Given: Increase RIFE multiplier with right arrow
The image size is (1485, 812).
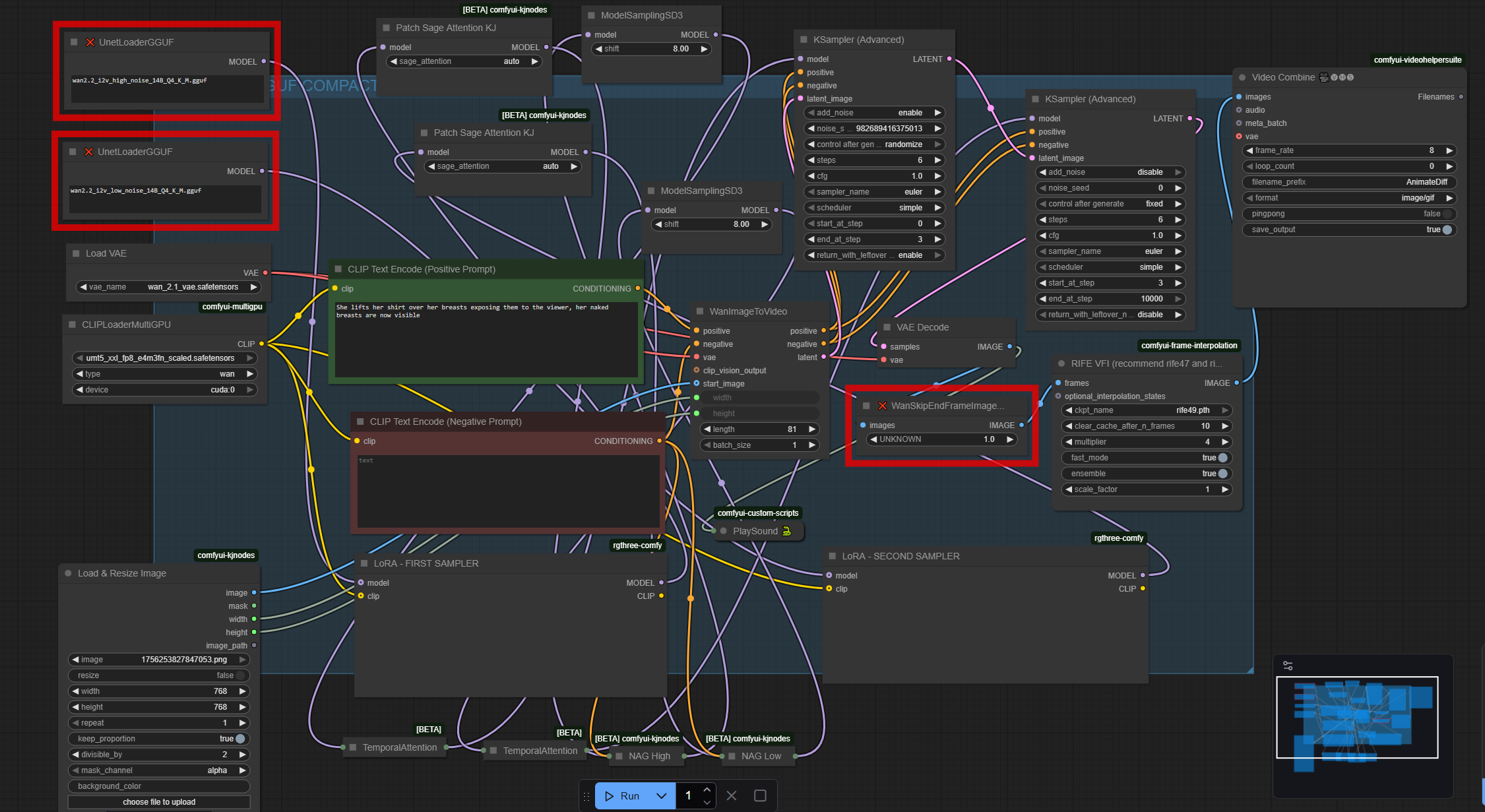Looking at the screenshot, I should [x=1224, y=442].
